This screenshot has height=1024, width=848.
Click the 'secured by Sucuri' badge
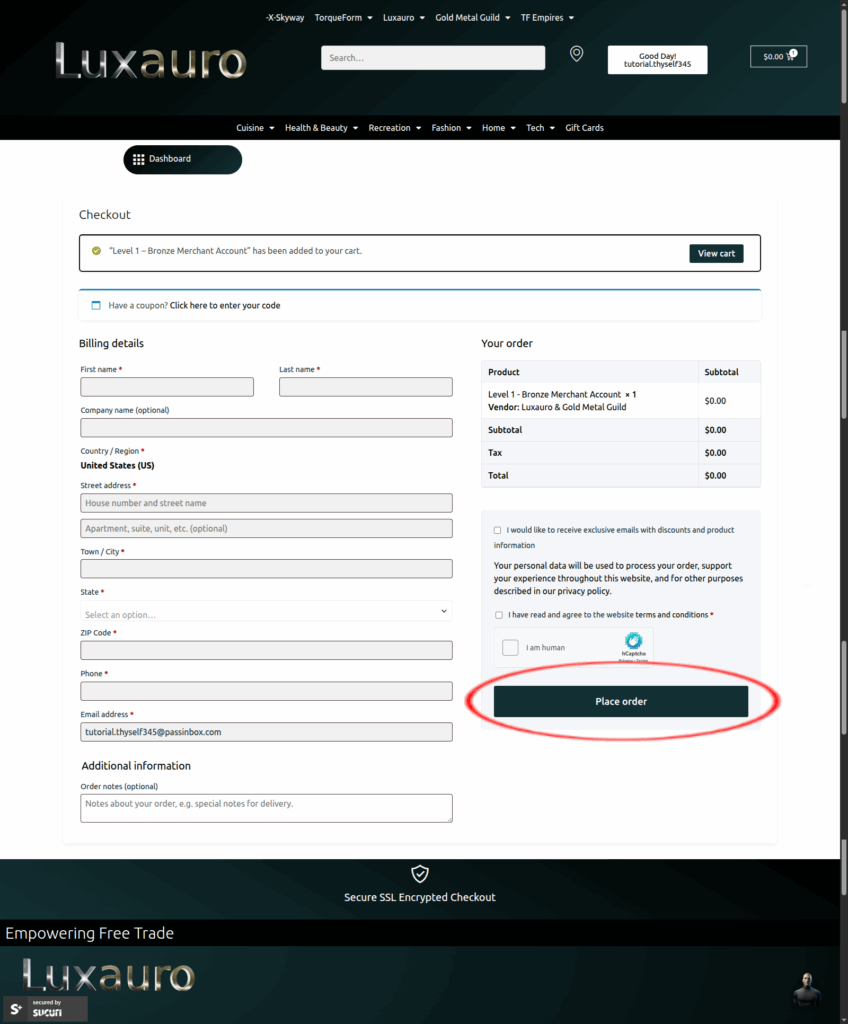pyautogui.click(x=45, y=1008)
